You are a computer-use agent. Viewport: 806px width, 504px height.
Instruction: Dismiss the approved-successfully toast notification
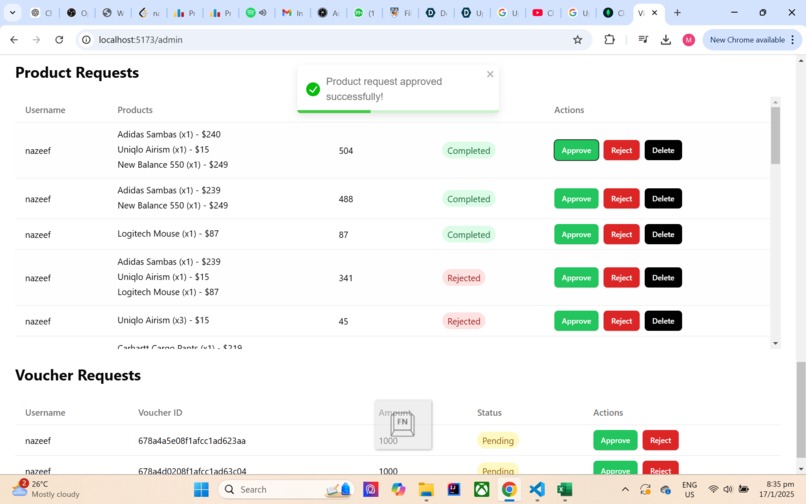pyautogui.click(x=490, y=74)
